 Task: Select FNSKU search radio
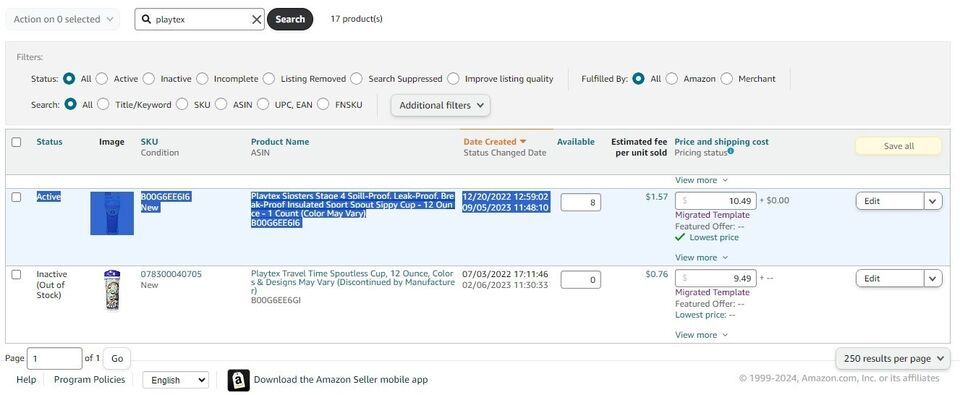click(x=323, y=104)
